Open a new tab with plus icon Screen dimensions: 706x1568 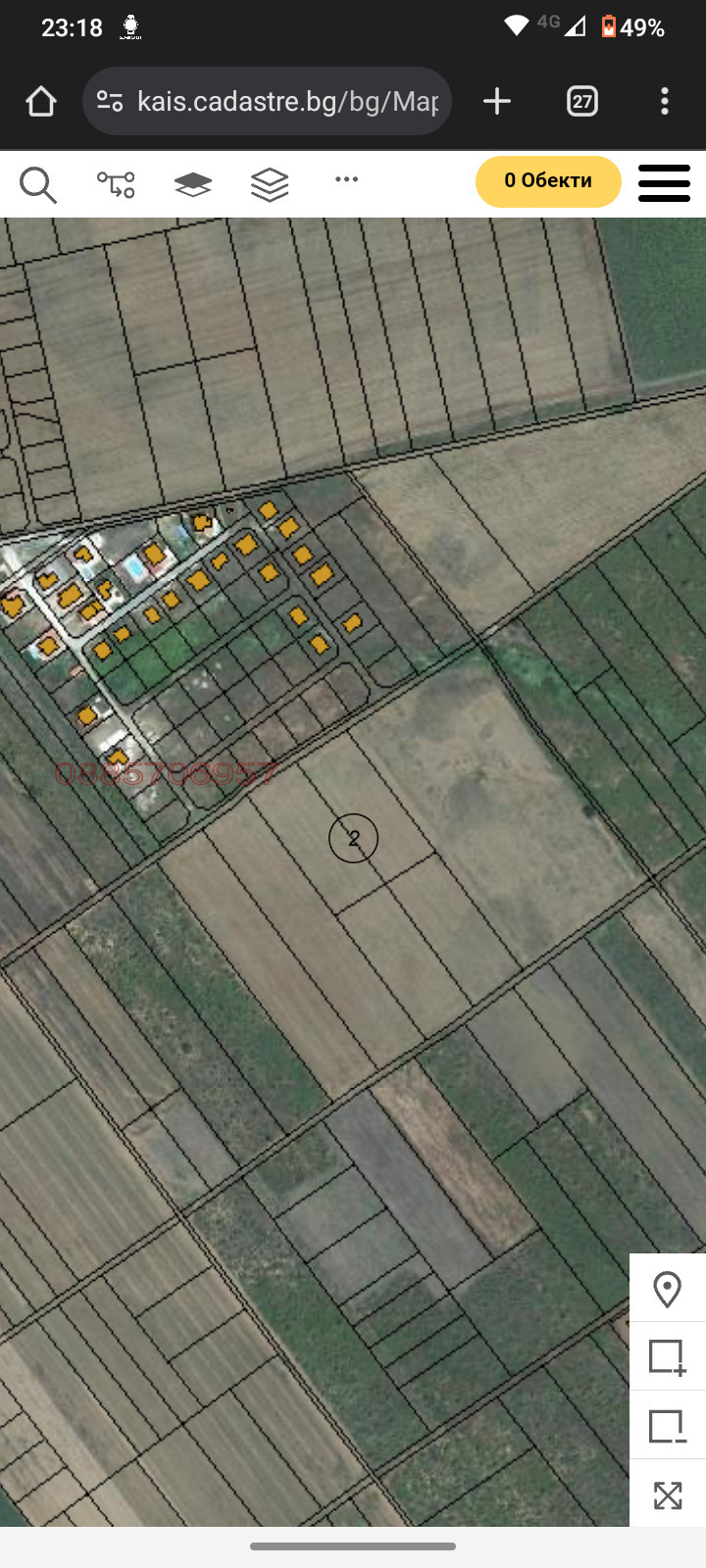coord(497,102)
